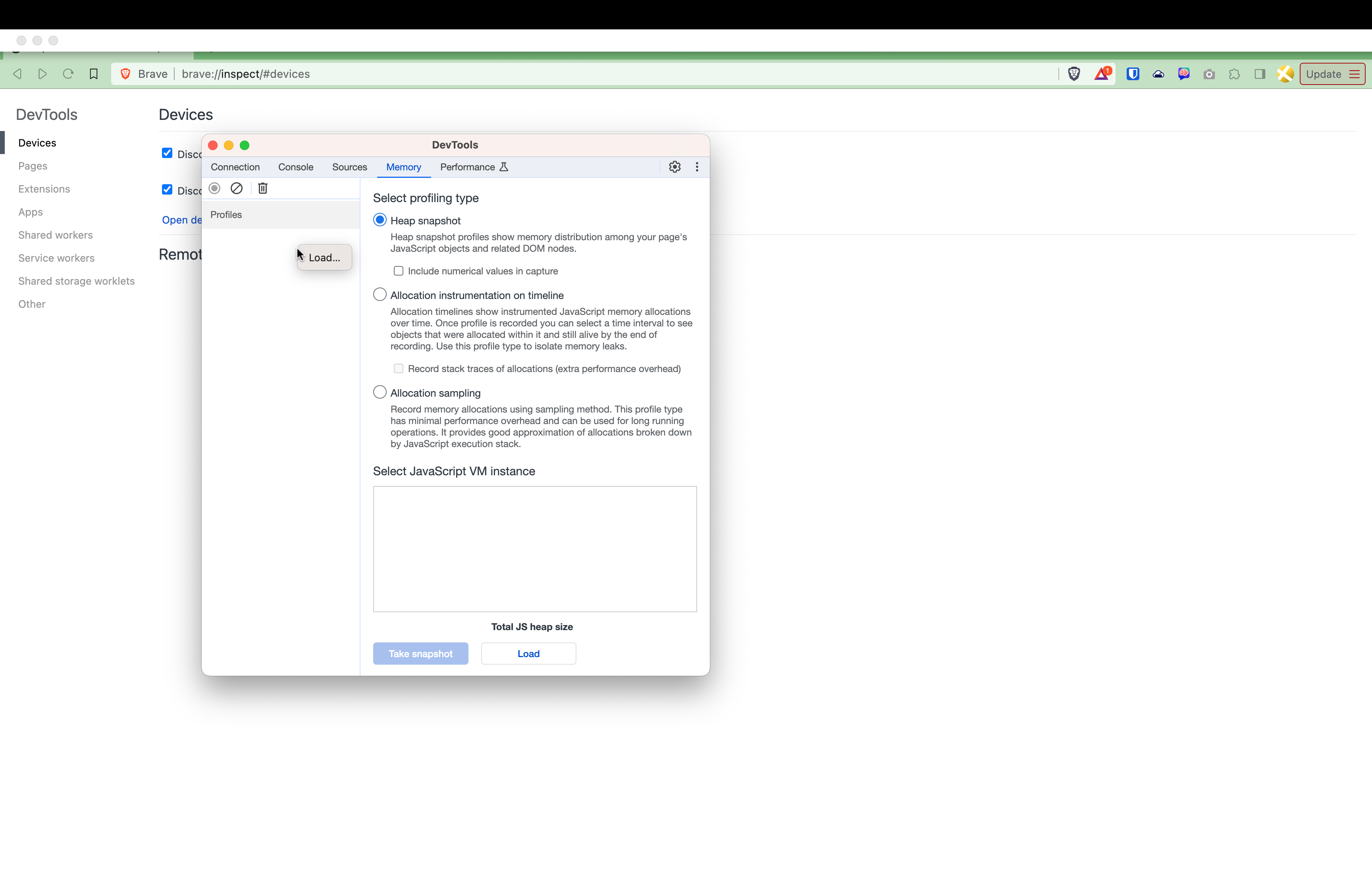Select Allocation sampling radio button
The height and width of the screenshot is (887, 1372).
(380, 393)
